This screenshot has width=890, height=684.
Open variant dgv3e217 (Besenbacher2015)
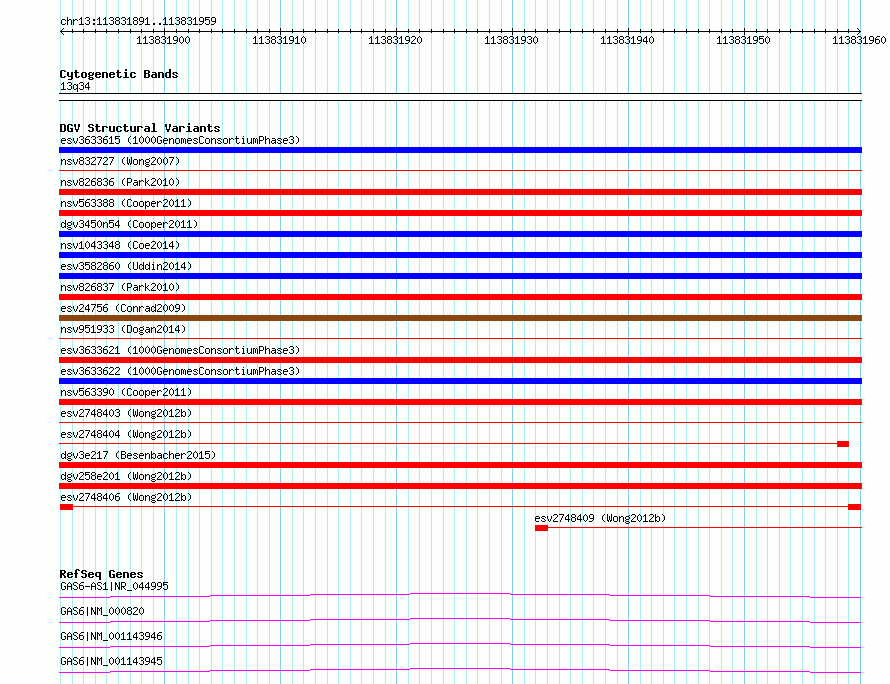pos(138,455)
